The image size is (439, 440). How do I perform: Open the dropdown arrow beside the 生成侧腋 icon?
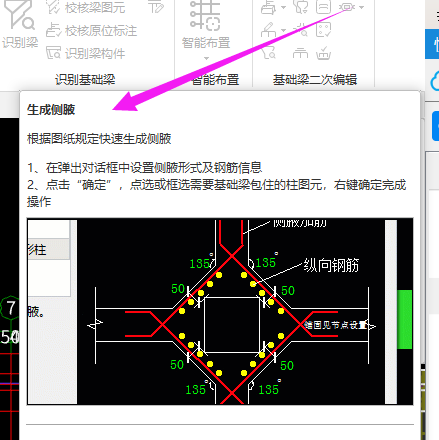362,7
